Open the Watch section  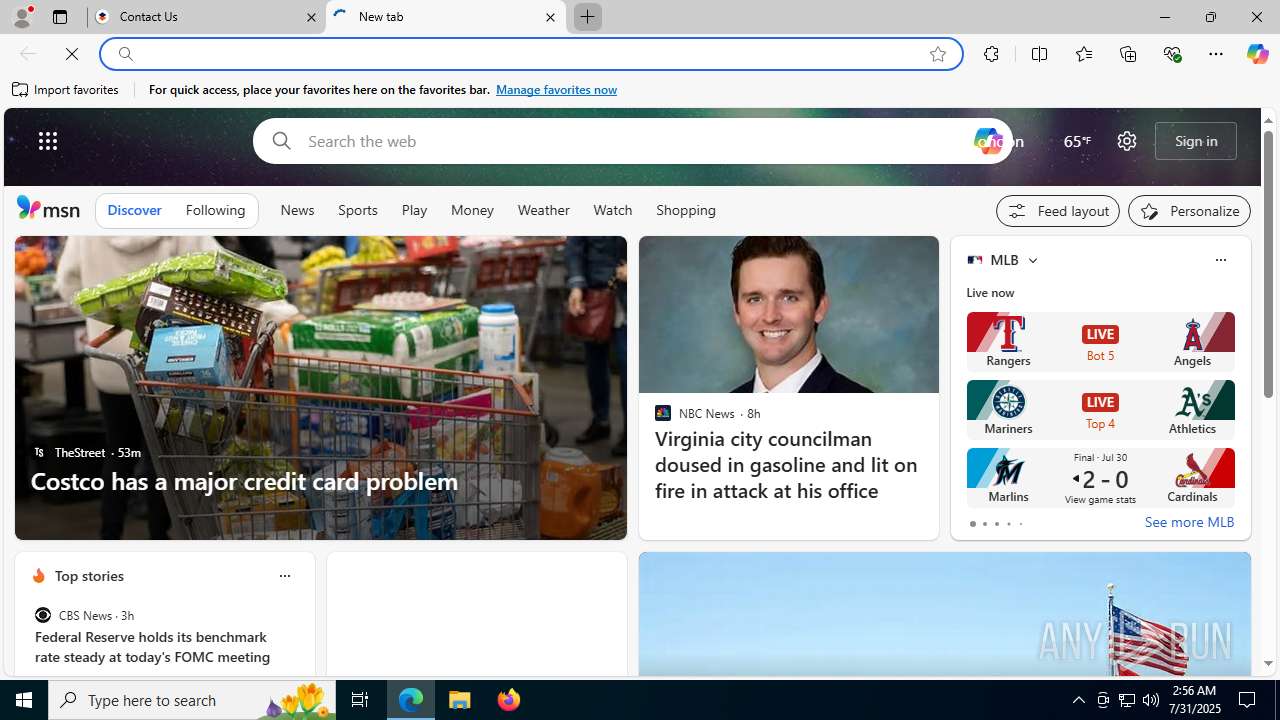pyautogui.click(x=612, y=210)
